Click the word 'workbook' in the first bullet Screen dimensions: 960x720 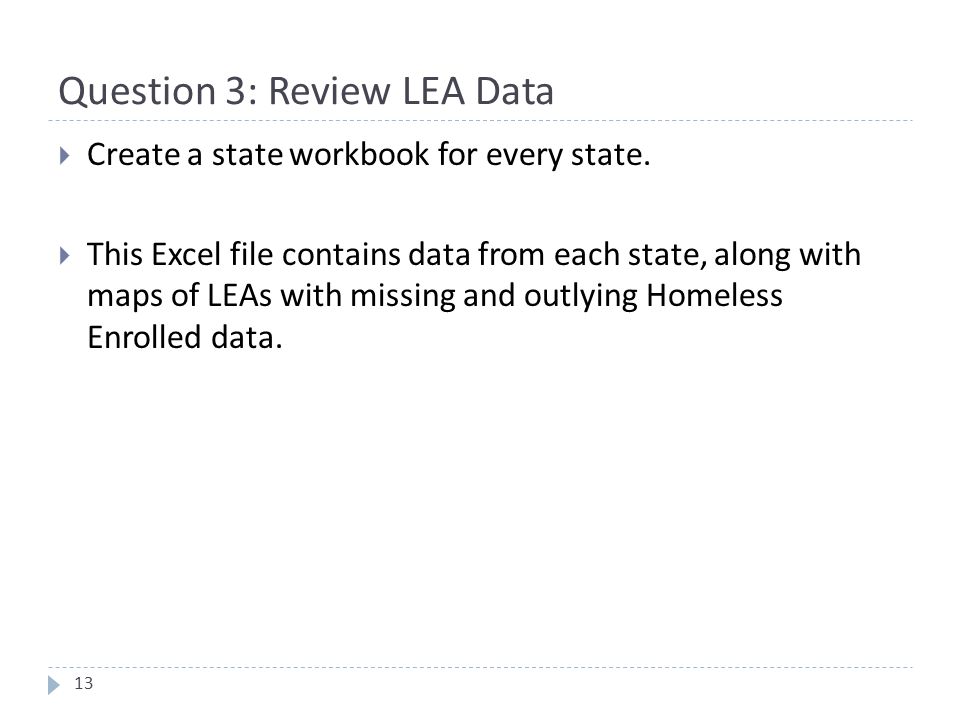click(x=359, y=153)
